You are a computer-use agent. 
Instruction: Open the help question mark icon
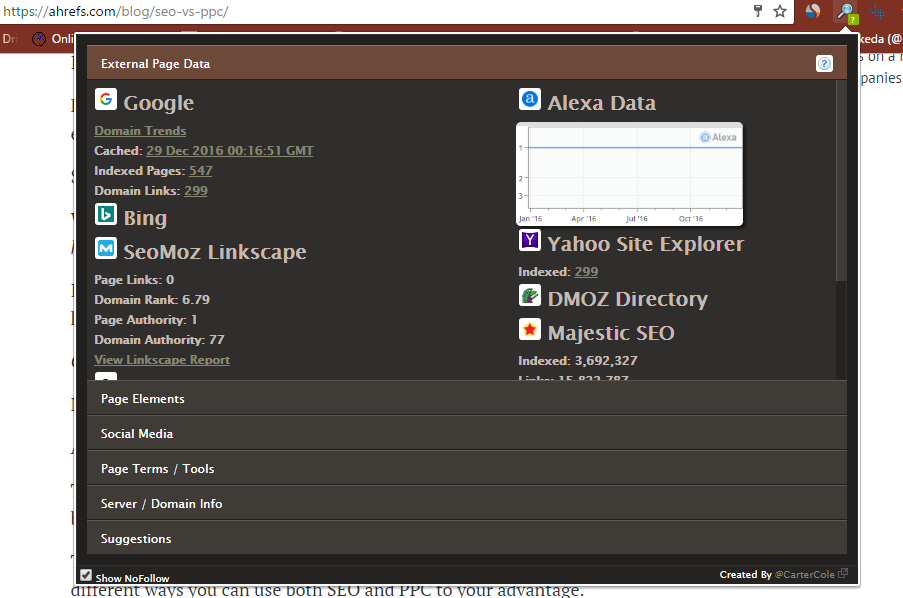pyautogui.click(x=824, y=63)
